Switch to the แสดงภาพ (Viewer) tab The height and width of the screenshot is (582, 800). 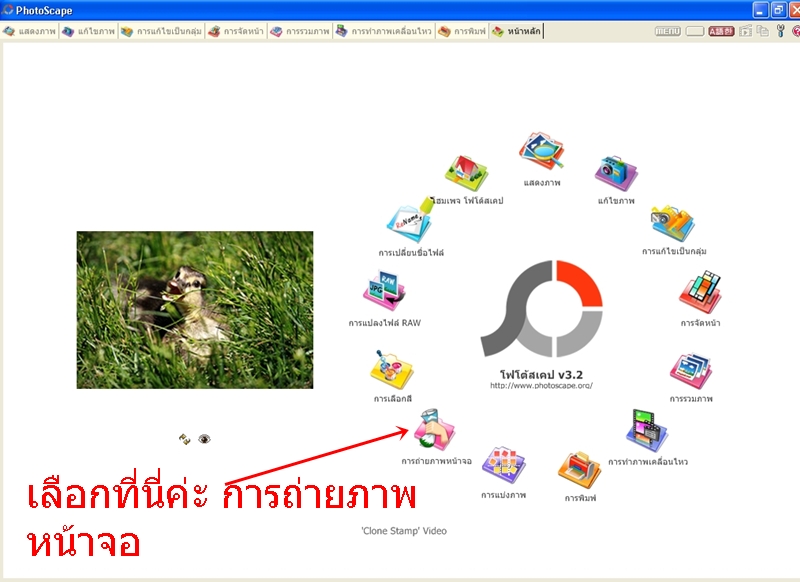click(29, 31)
